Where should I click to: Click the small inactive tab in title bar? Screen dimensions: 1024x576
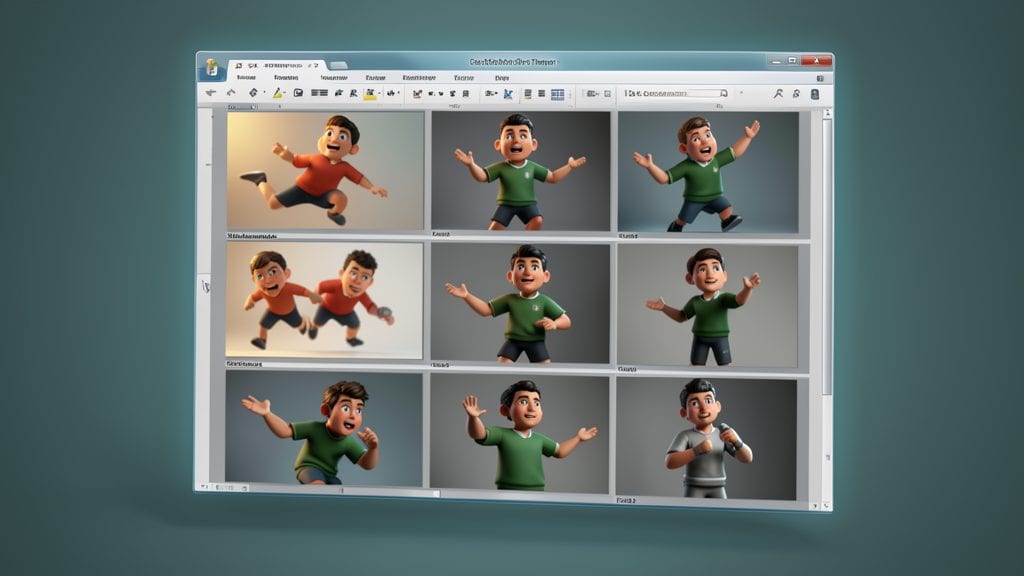338,65
